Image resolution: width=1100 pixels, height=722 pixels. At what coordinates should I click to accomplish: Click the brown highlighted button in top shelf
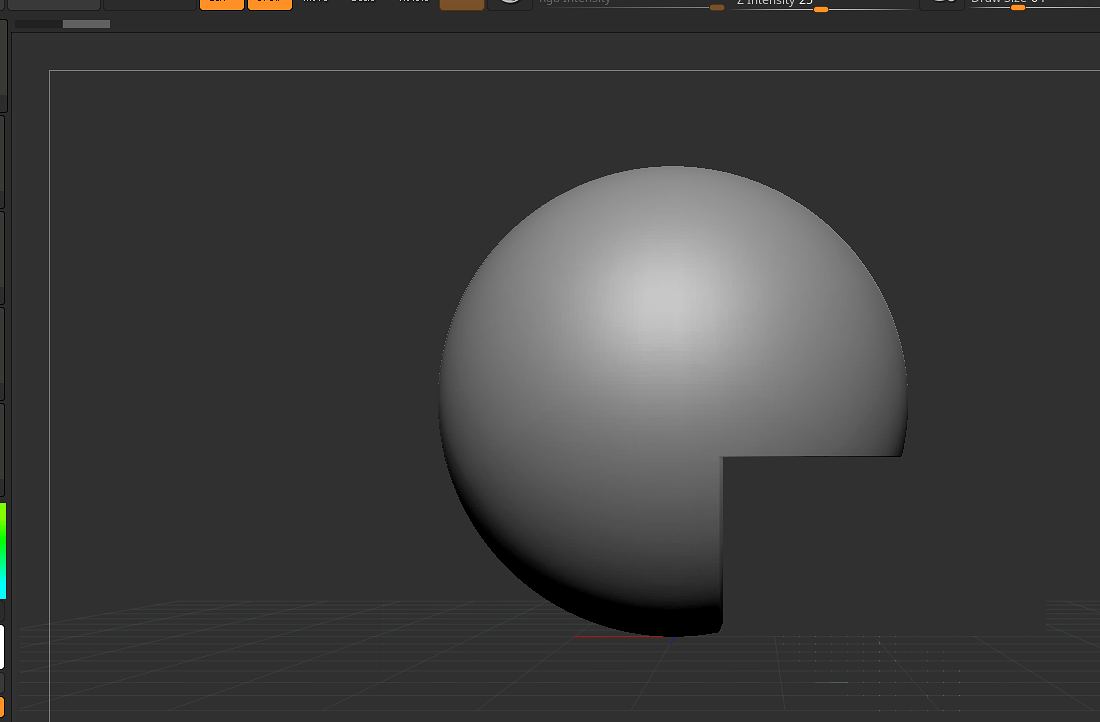tap(462, 4)
